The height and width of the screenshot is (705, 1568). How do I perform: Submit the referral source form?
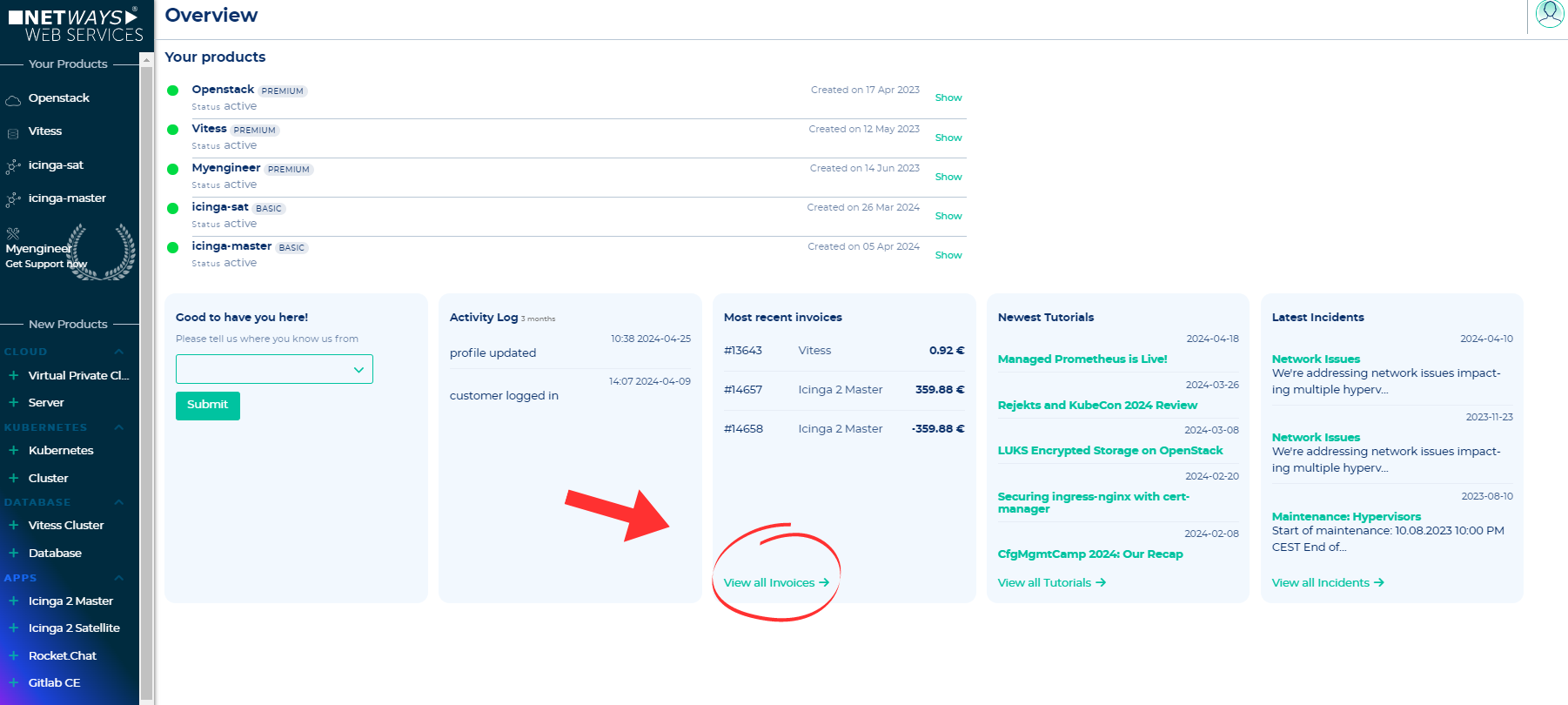(x=207, y=405)
